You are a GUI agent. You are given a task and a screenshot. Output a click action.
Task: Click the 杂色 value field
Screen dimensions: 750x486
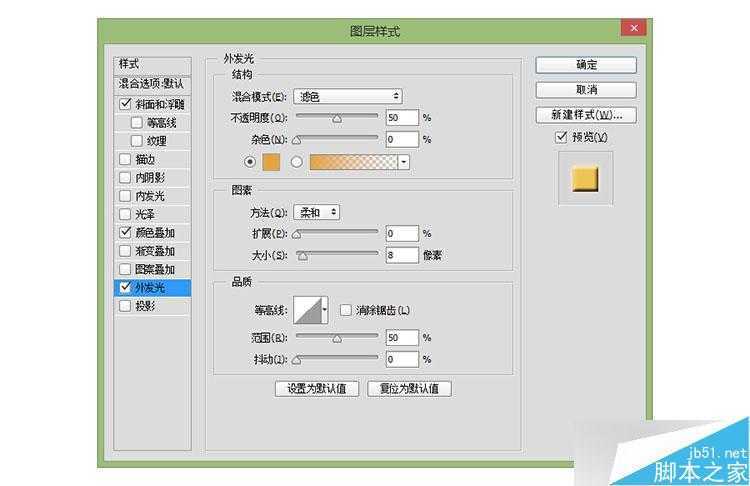click(402, 139)
